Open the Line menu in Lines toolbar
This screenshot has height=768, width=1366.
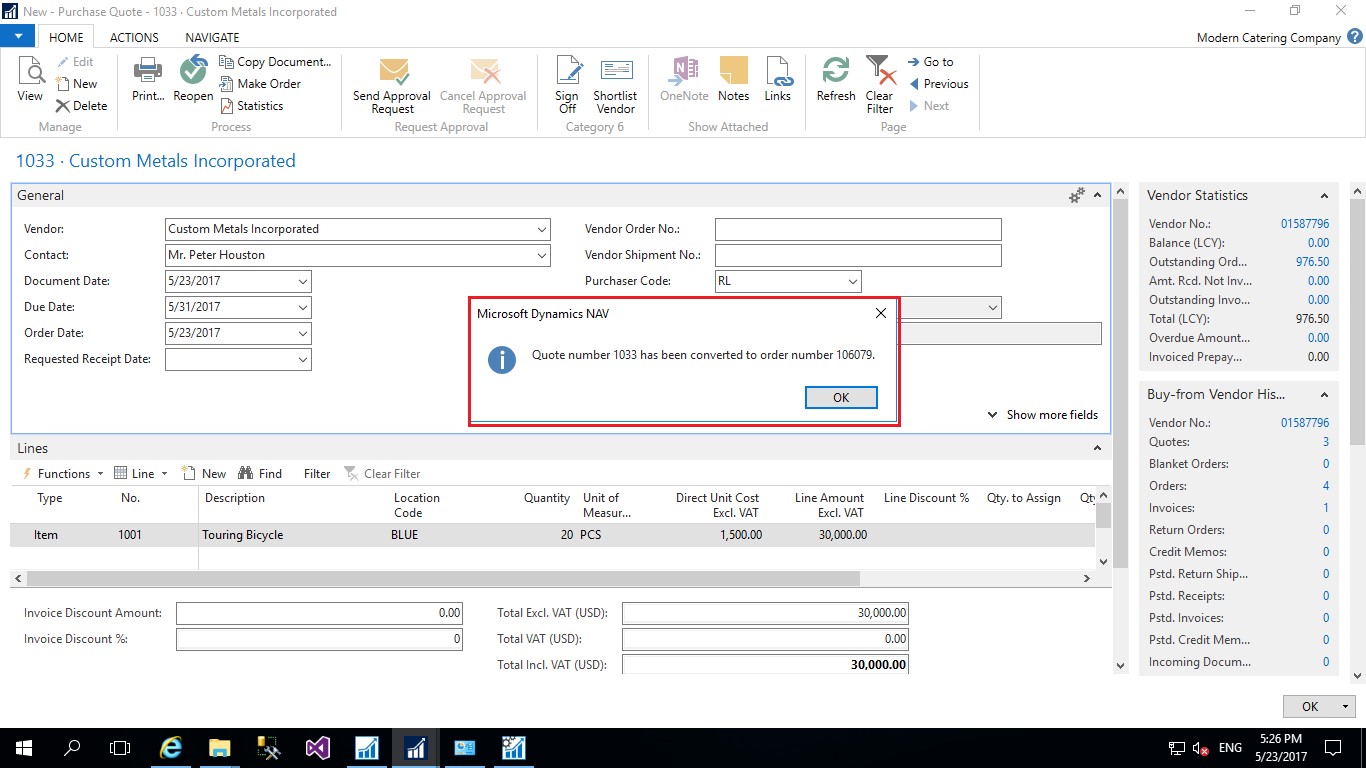click(141, 474)
